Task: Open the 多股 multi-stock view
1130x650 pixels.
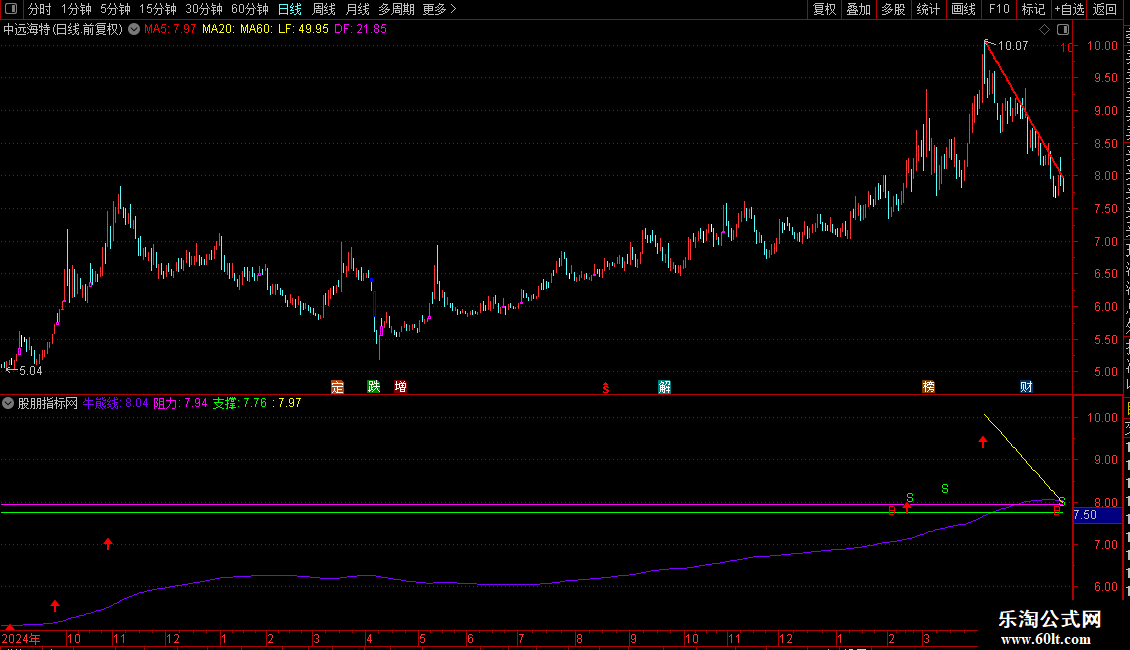Action: (893, 9)
